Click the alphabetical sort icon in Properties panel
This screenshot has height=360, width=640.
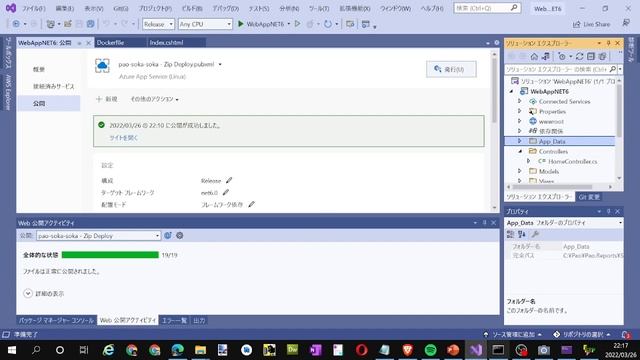pos(522,234)
